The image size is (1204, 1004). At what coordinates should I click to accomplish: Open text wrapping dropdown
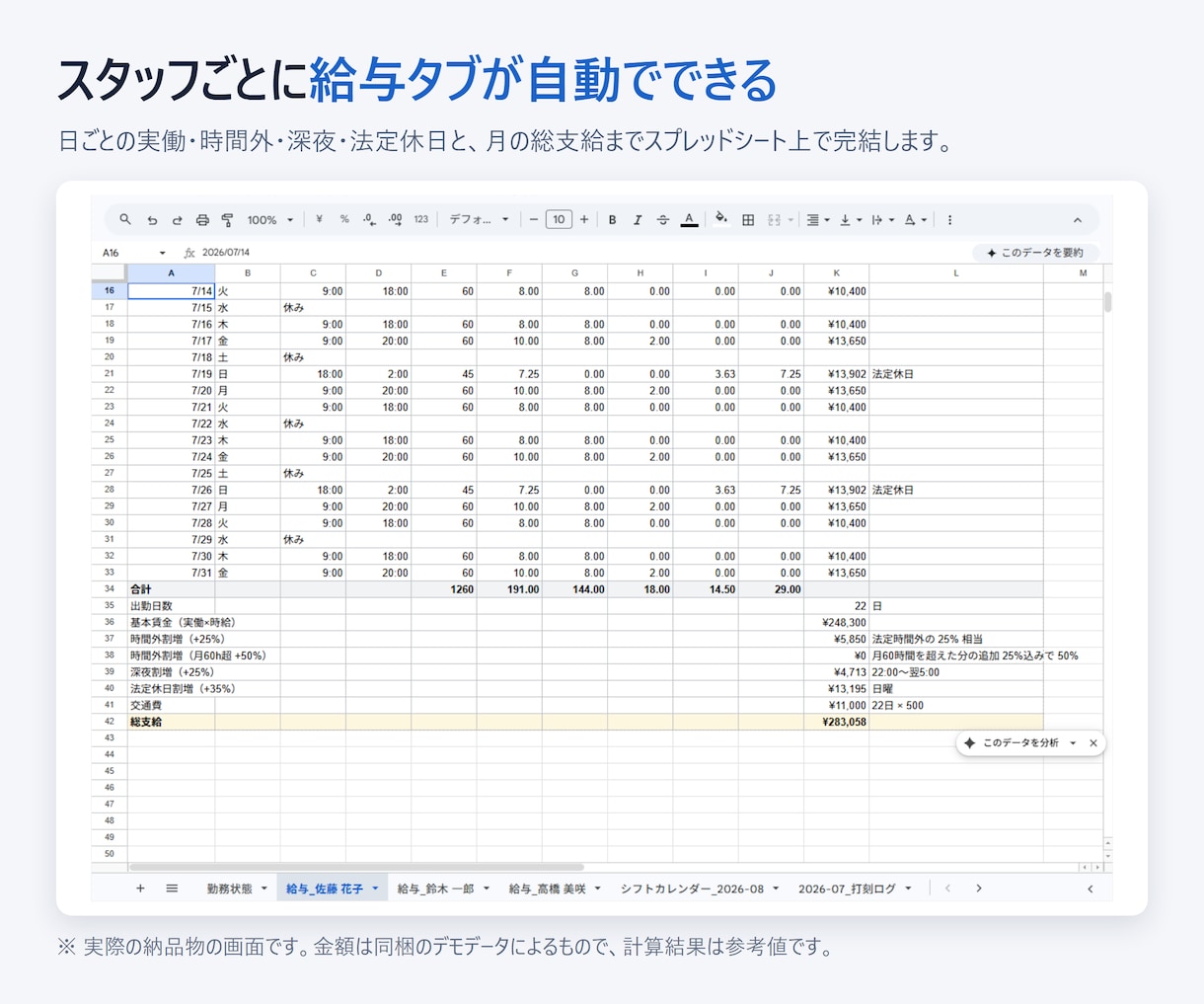tap(882, 220)
